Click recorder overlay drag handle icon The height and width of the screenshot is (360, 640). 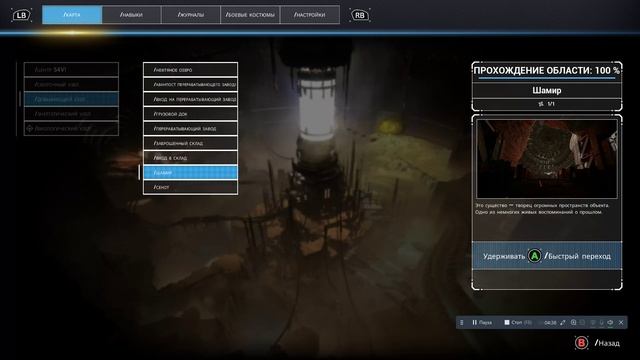pyautogui.click(x=462, y=322)
